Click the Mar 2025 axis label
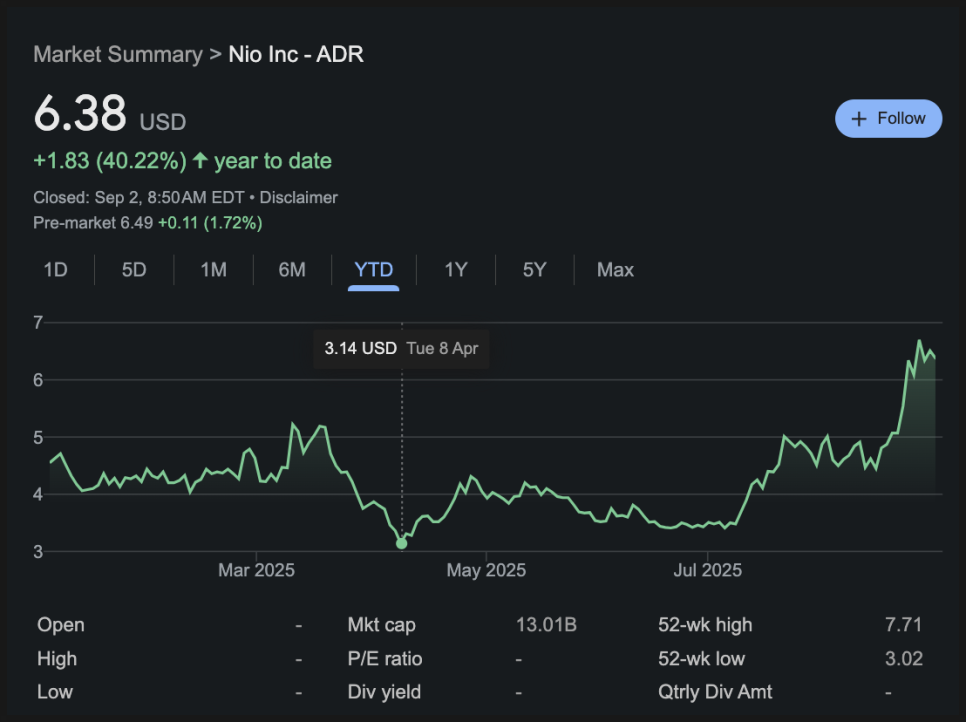 click(x=256, y=570)
